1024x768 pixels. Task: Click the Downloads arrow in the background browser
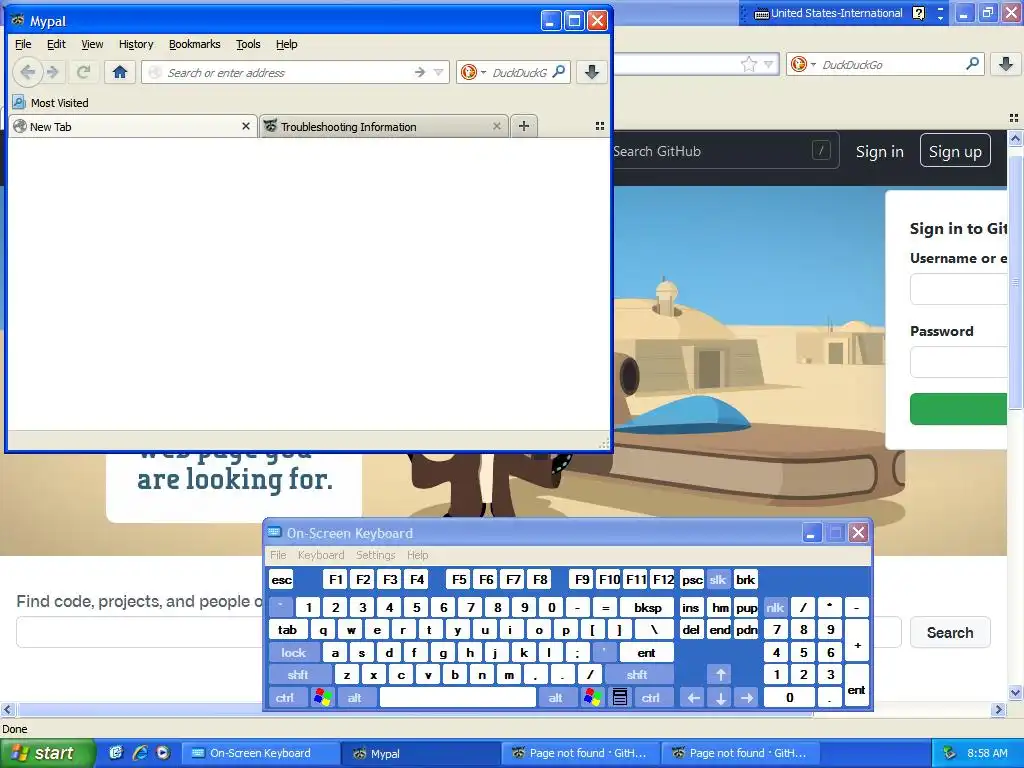coord(1006,64)
